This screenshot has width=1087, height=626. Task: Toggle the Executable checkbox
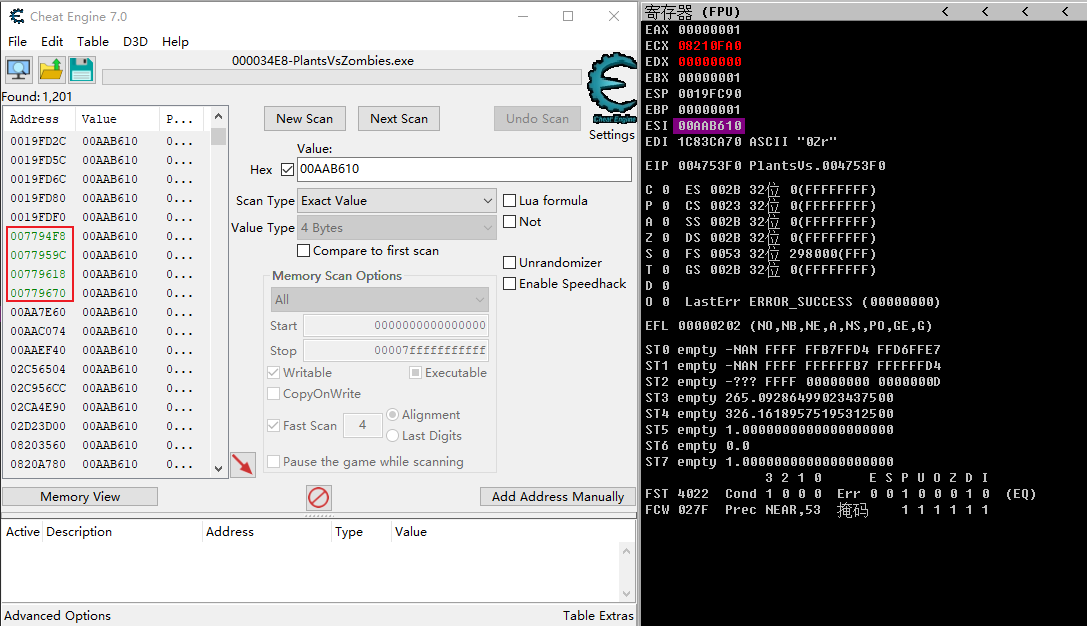click(415, 373)
